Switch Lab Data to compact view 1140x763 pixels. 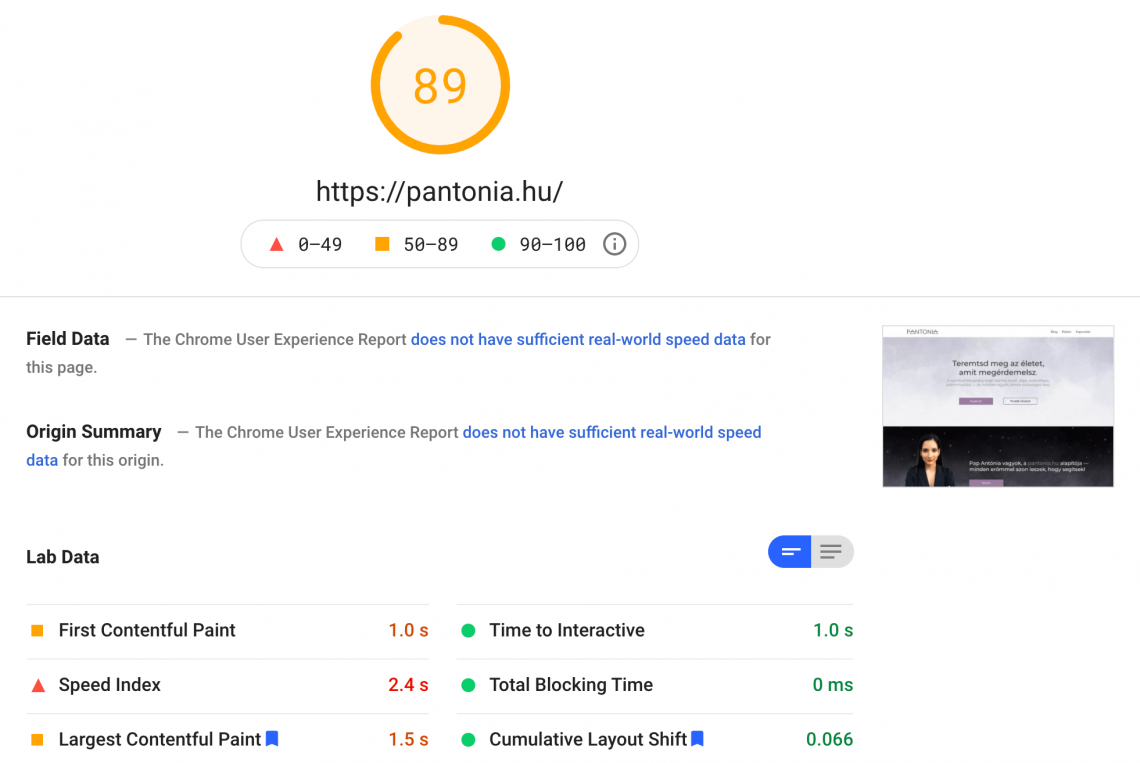[790, 551]
